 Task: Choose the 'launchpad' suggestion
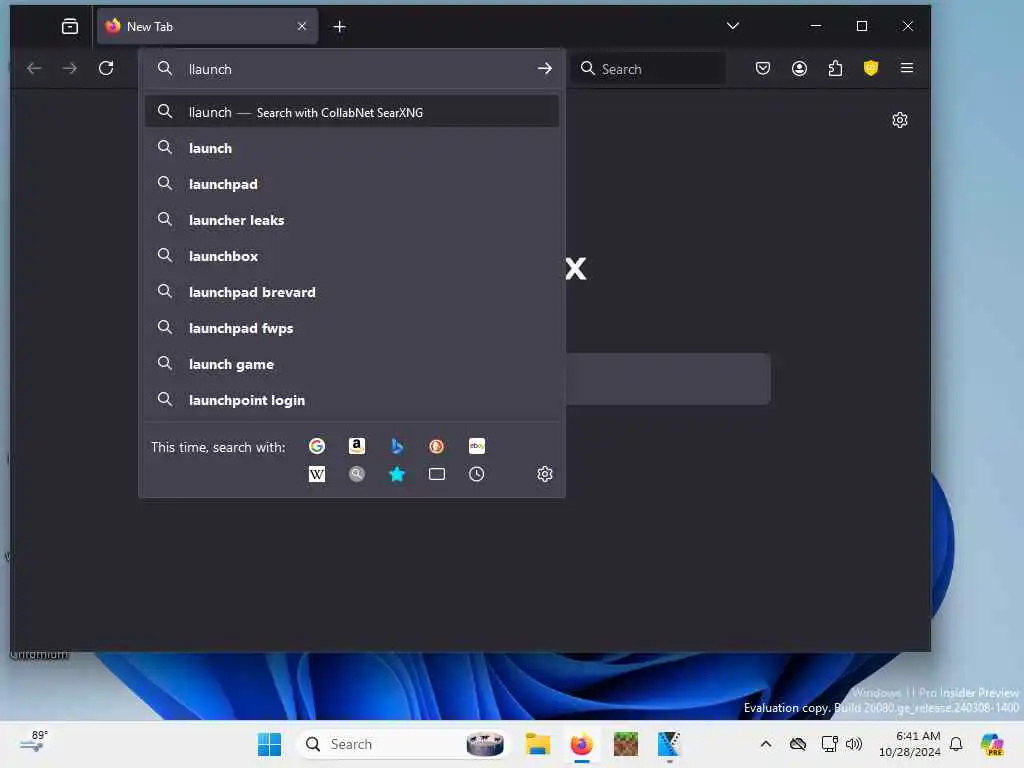click(x=352, y=184)
